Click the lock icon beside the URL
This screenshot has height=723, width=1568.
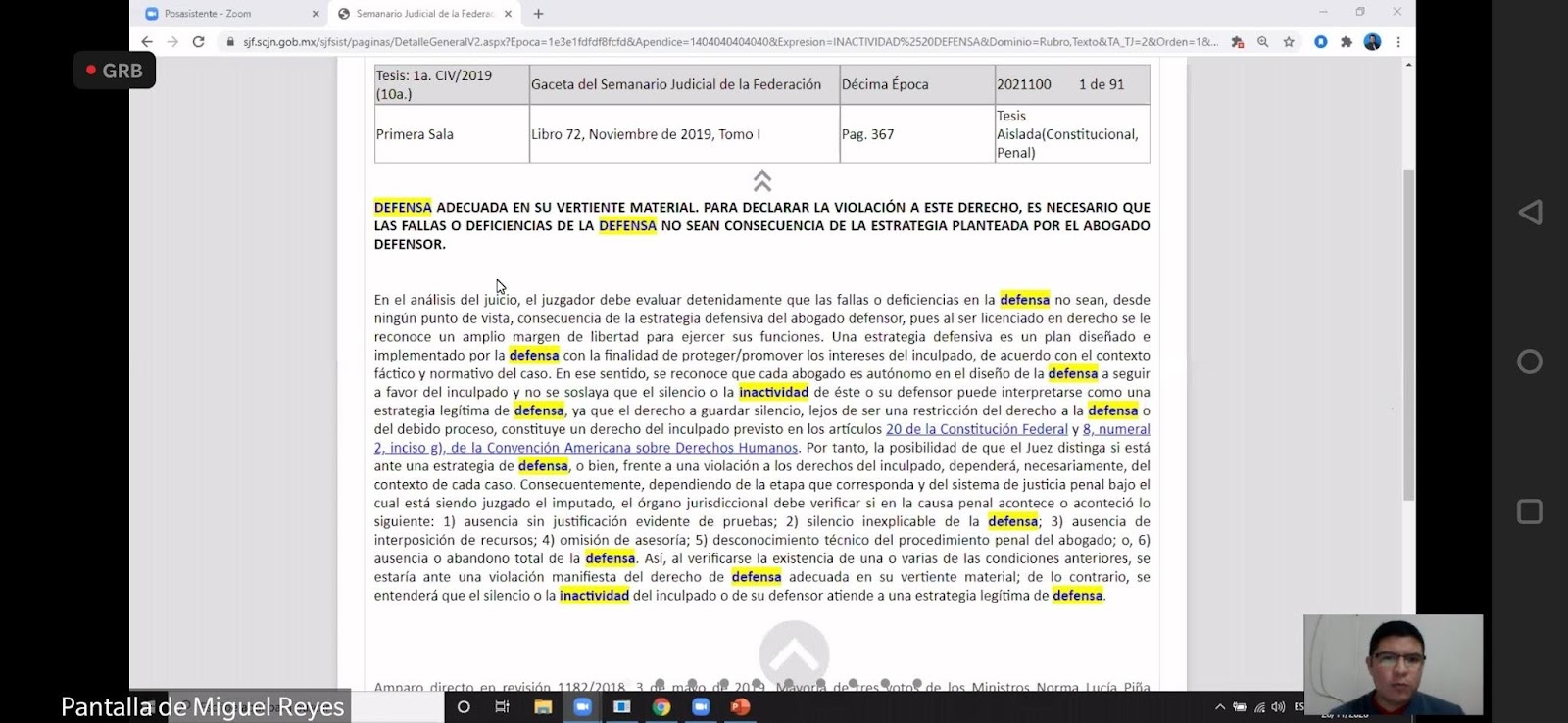(x=231, y=42)
